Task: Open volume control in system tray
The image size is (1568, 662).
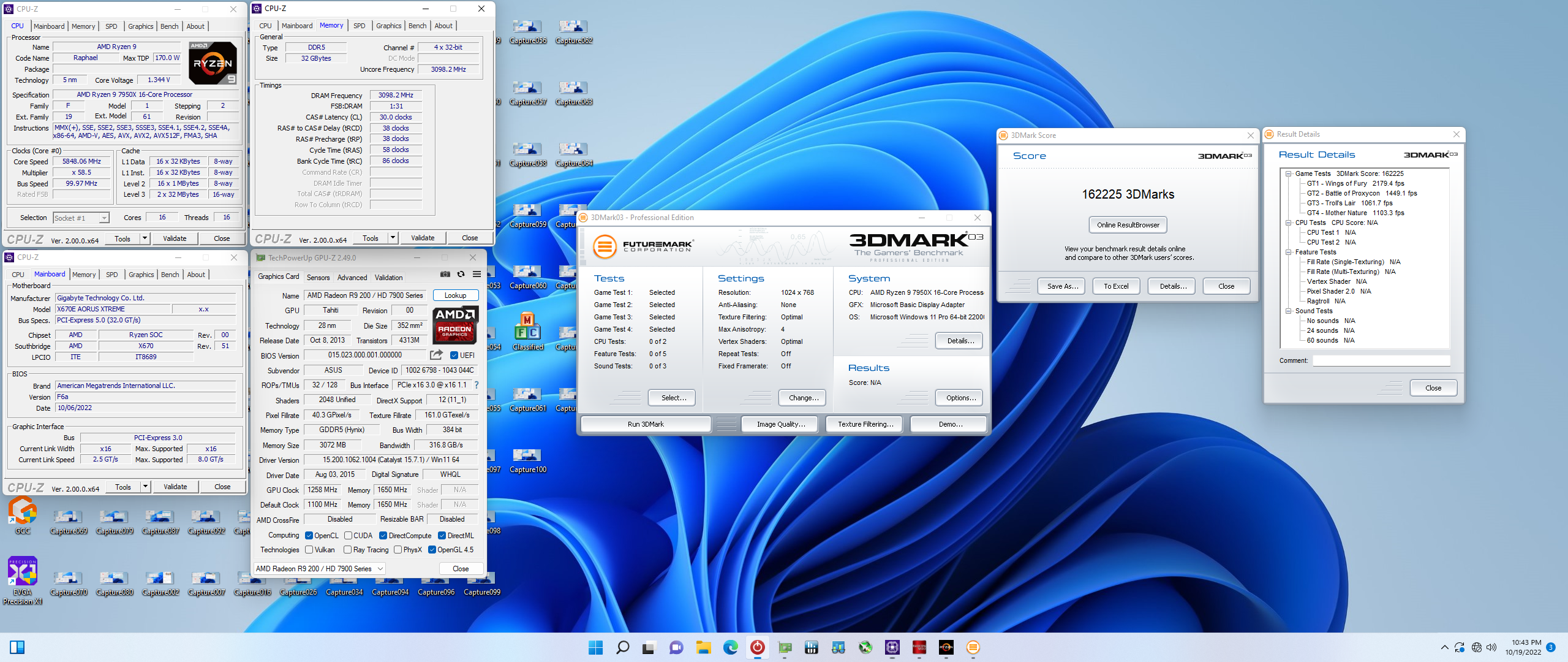Action: (x=1491, y=647)
